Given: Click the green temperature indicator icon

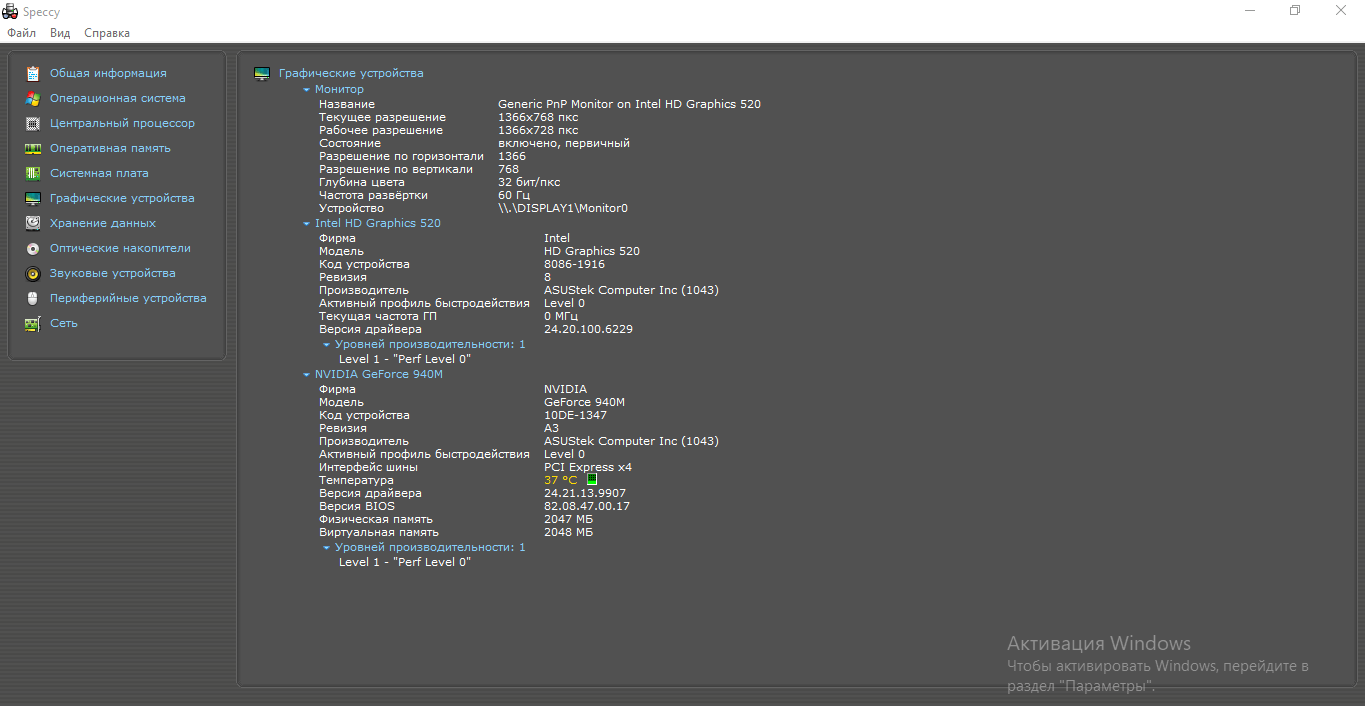Looking at the screenshot, I should pyautogui.click(x=591, y=480).
